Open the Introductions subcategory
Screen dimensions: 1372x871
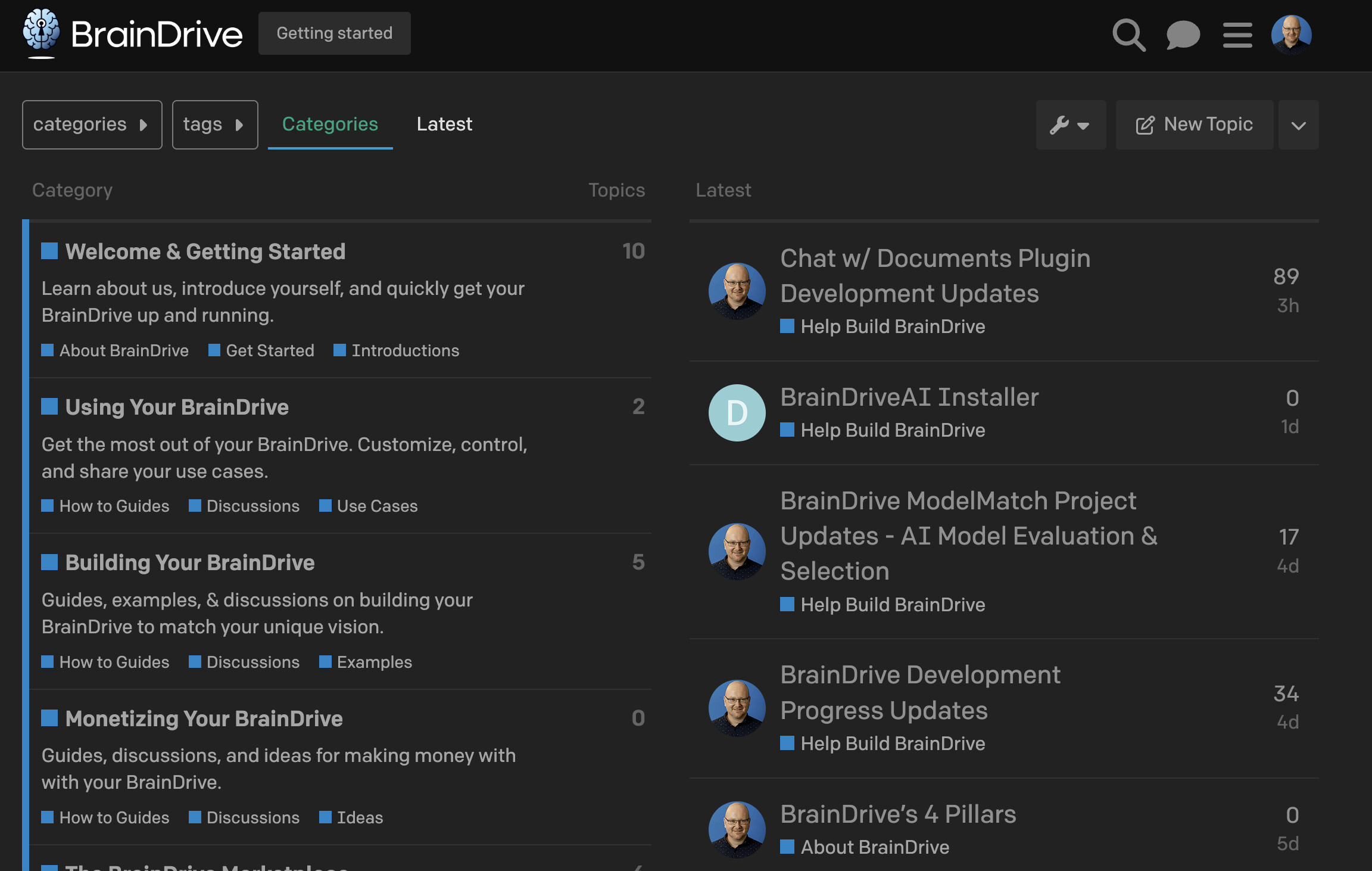(x=405, y=350)
